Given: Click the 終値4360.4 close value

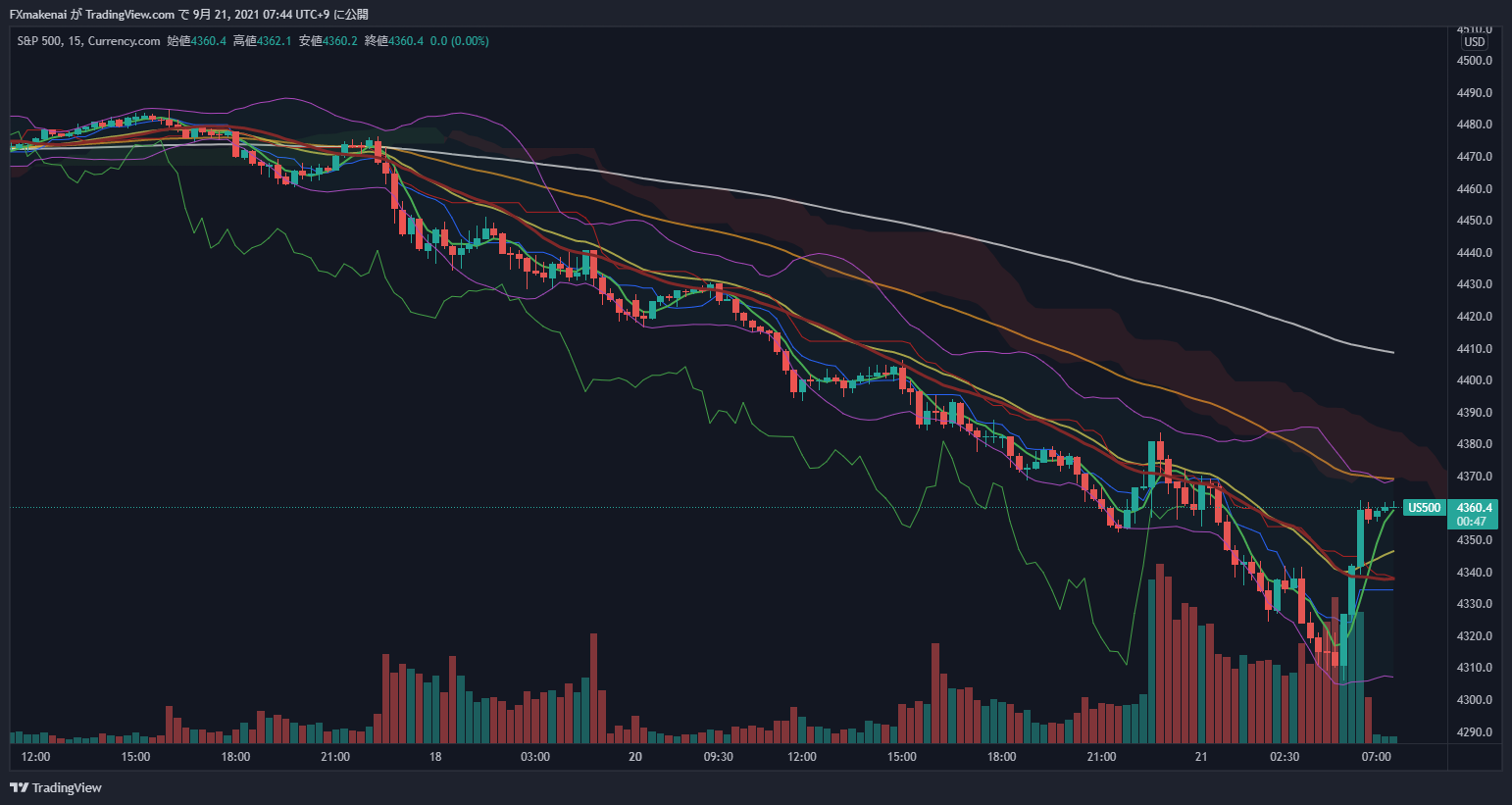Looking at the screenshot, I should click(394, 41).
